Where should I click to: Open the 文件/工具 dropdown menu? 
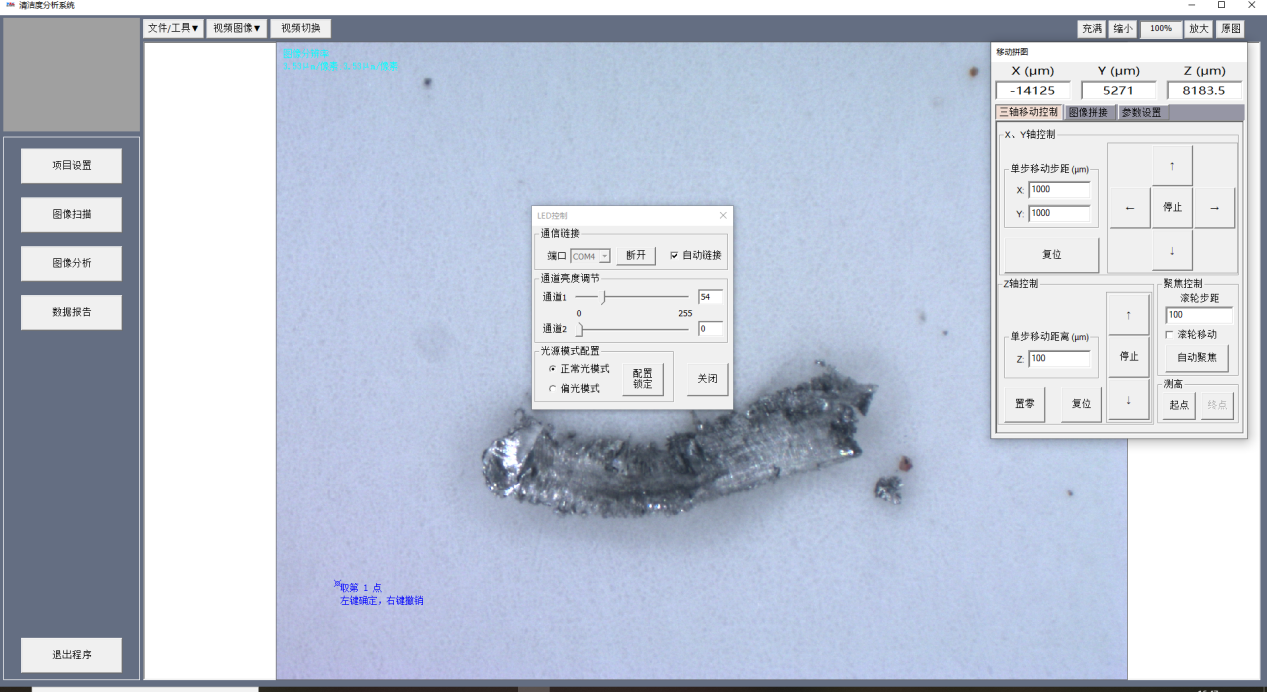pyautogui.click(x=173, y=28)
